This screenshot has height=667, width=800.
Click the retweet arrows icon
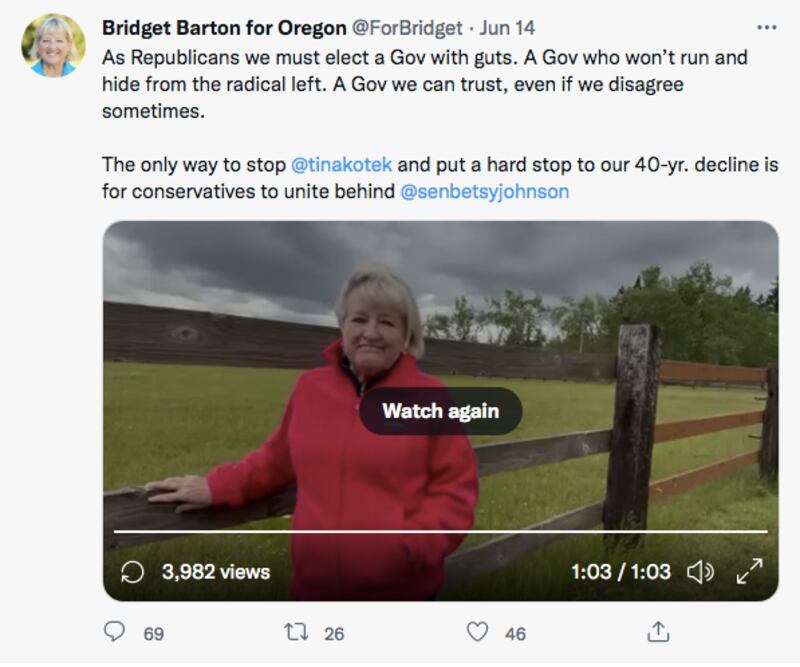tap(296, 632)
